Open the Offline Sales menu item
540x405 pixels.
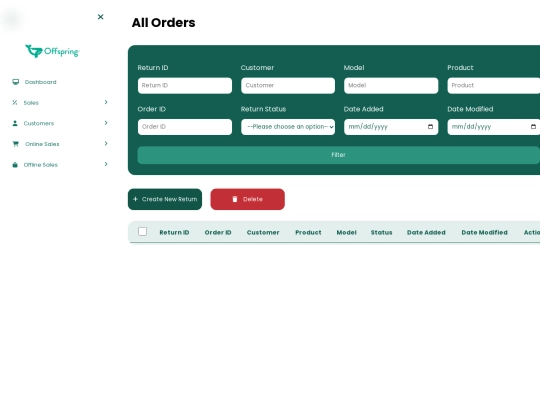point(41,165)
